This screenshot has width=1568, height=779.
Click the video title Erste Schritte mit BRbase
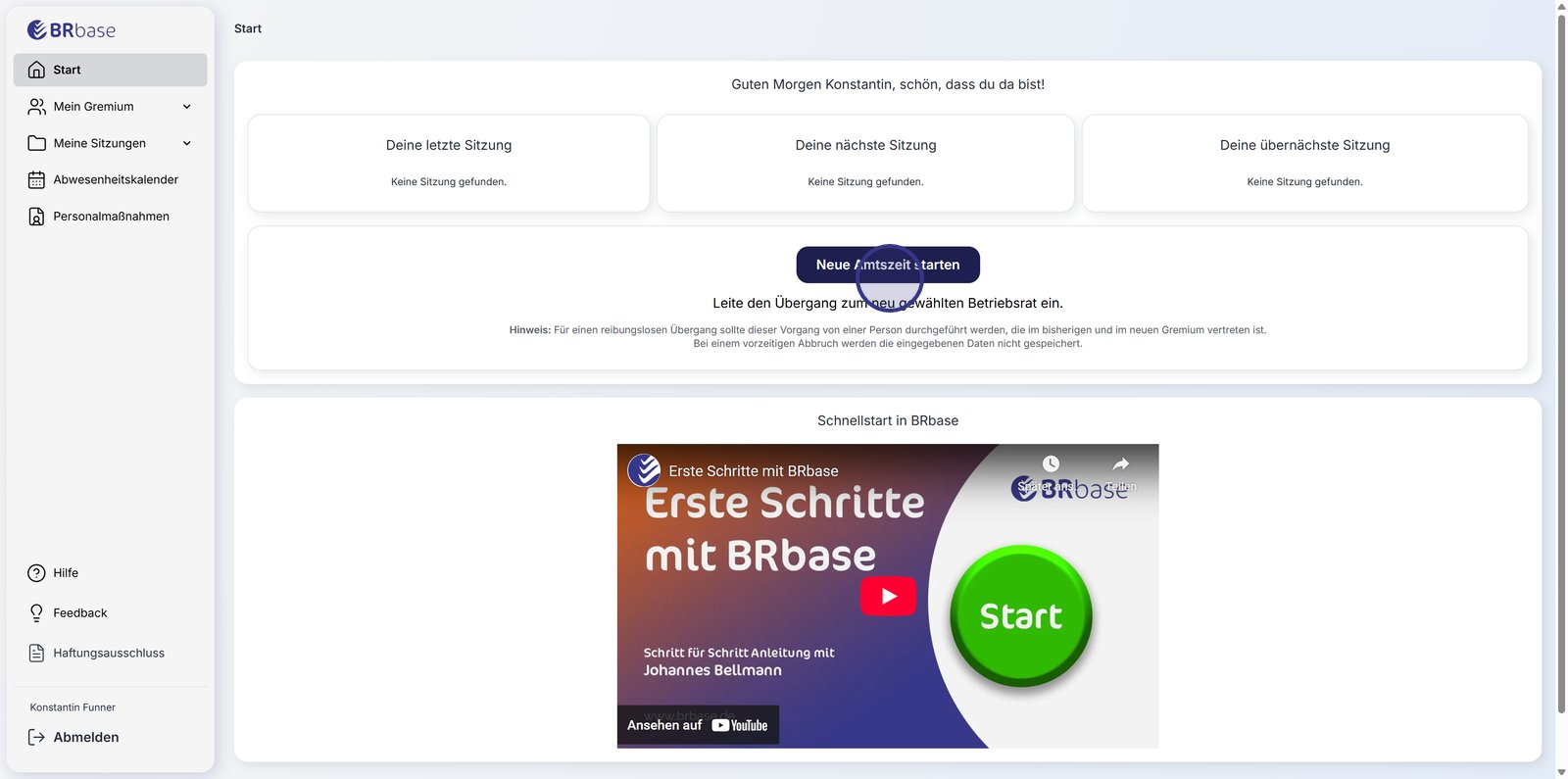coord(754,471)
